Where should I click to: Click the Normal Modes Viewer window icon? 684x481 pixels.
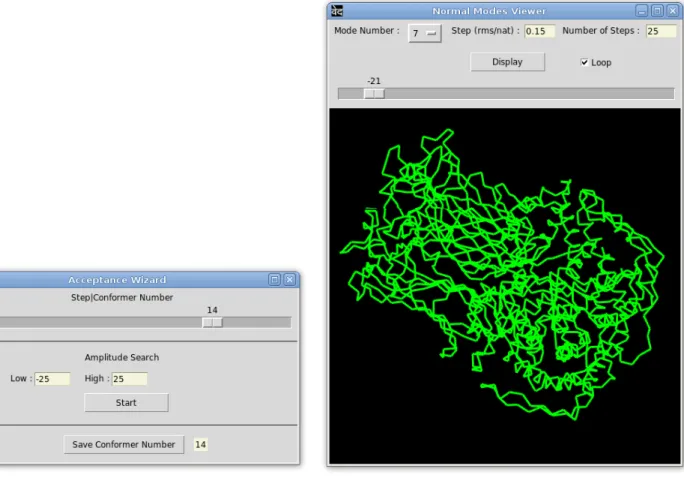pyautogui.click(x=337, y=11)
